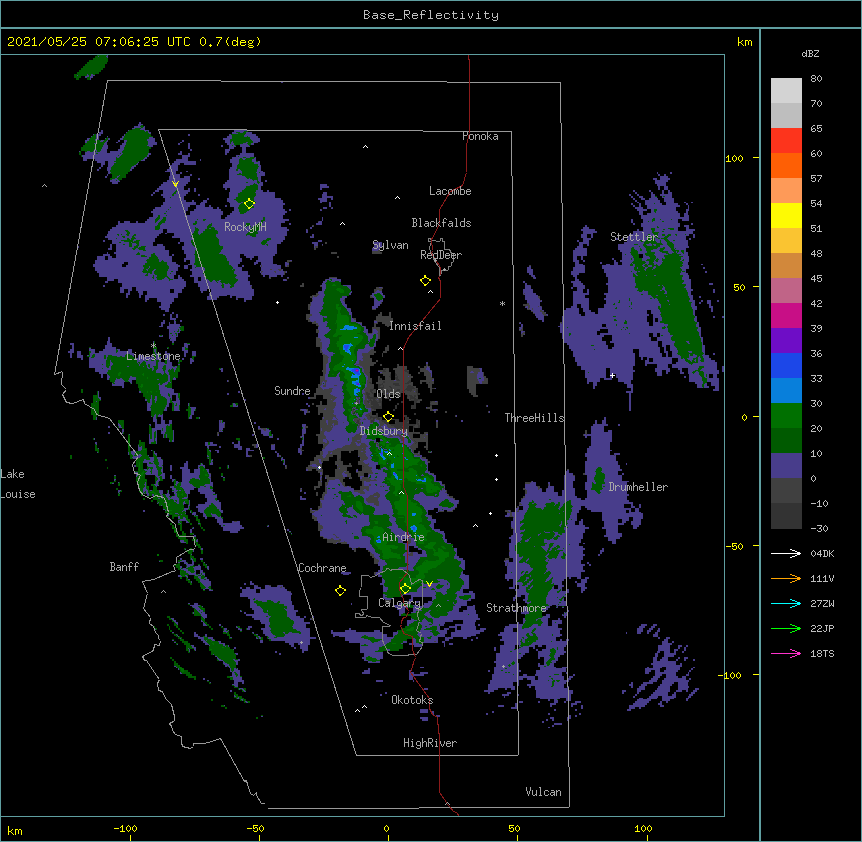Click the green 22JP arrow in legend
The width and height of the screenshot is (862, 842).
[786, 628]
